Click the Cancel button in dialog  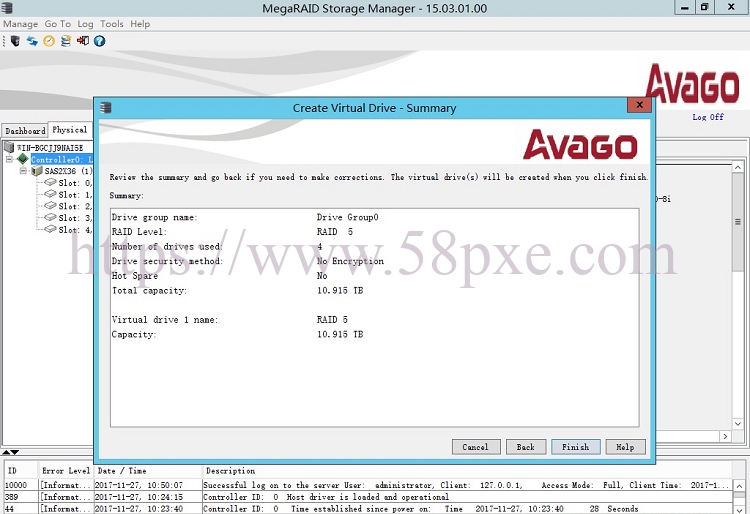[x=475, y=447]
